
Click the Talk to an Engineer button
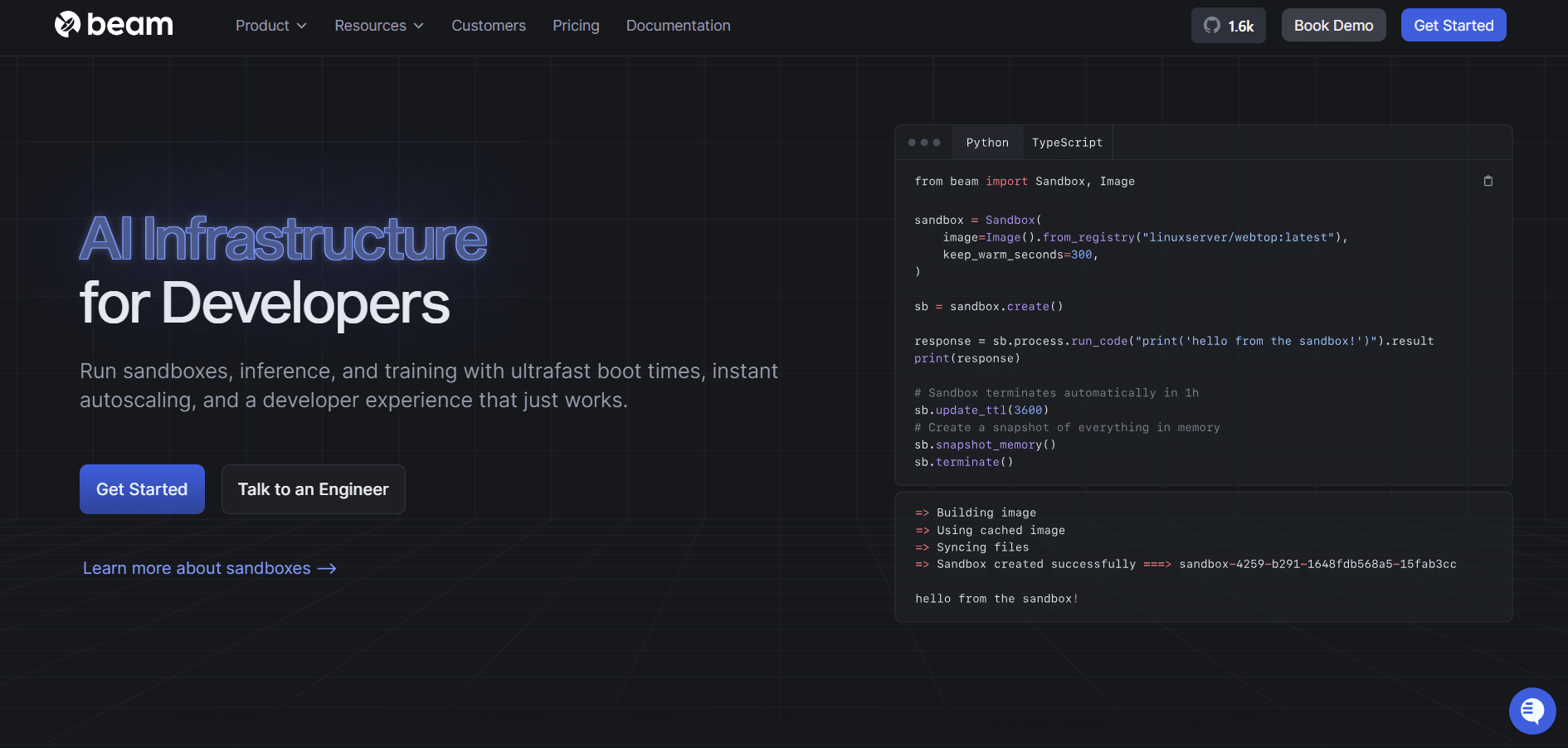tap(314, 489)
